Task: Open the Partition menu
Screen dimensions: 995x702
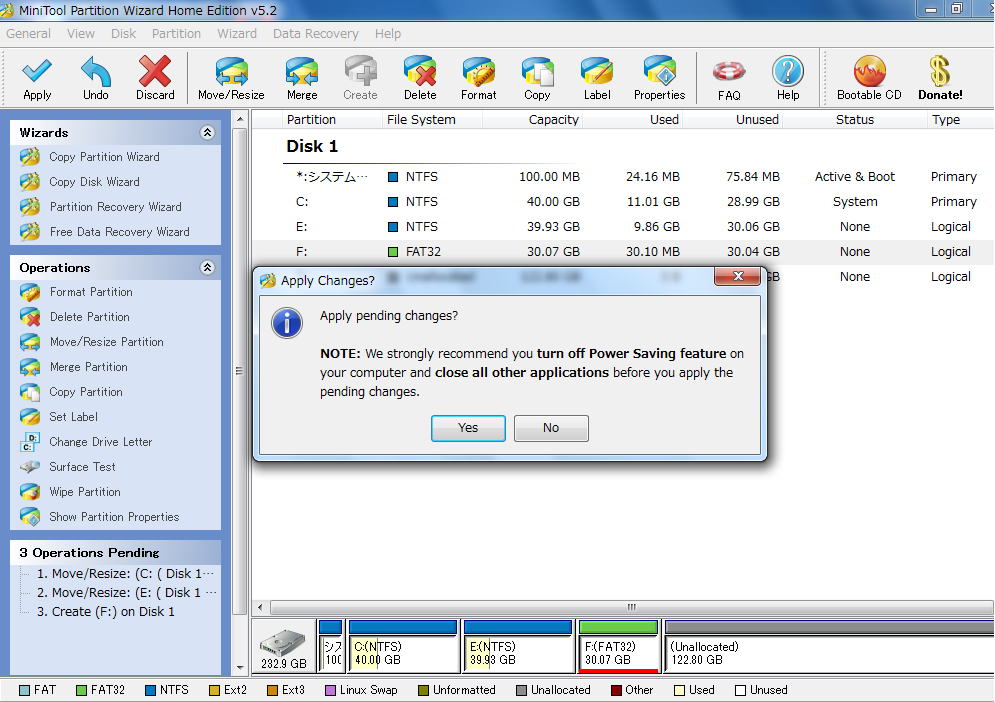Action: (x=176, y=34)
